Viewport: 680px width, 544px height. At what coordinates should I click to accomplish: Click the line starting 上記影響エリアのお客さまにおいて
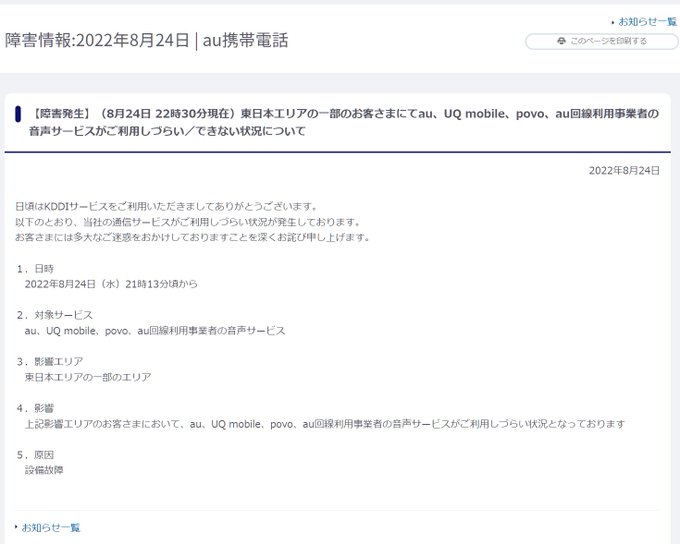click(x=325, y=424)
